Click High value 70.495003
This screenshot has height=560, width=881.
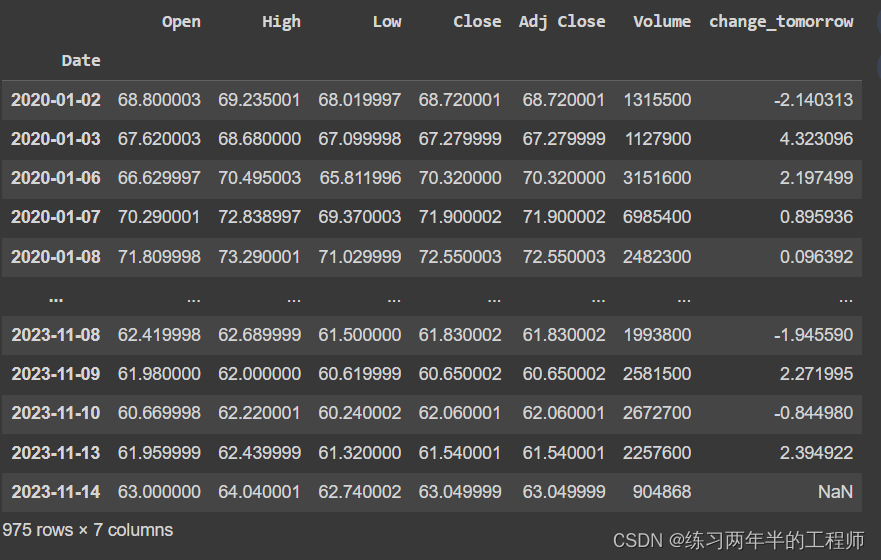259,178
